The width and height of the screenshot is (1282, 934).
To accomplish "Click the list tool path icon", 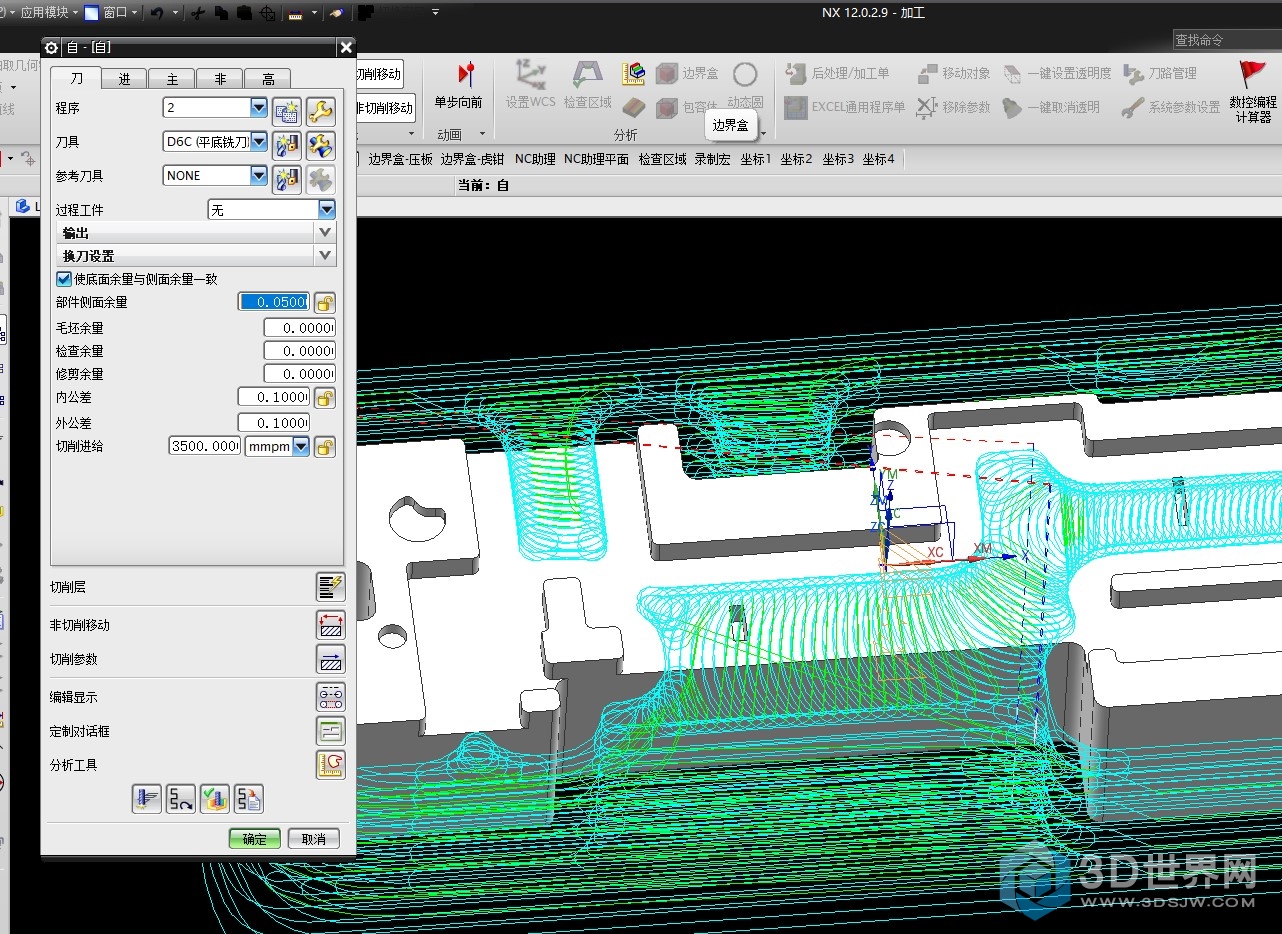I will [x=249, y=798].
